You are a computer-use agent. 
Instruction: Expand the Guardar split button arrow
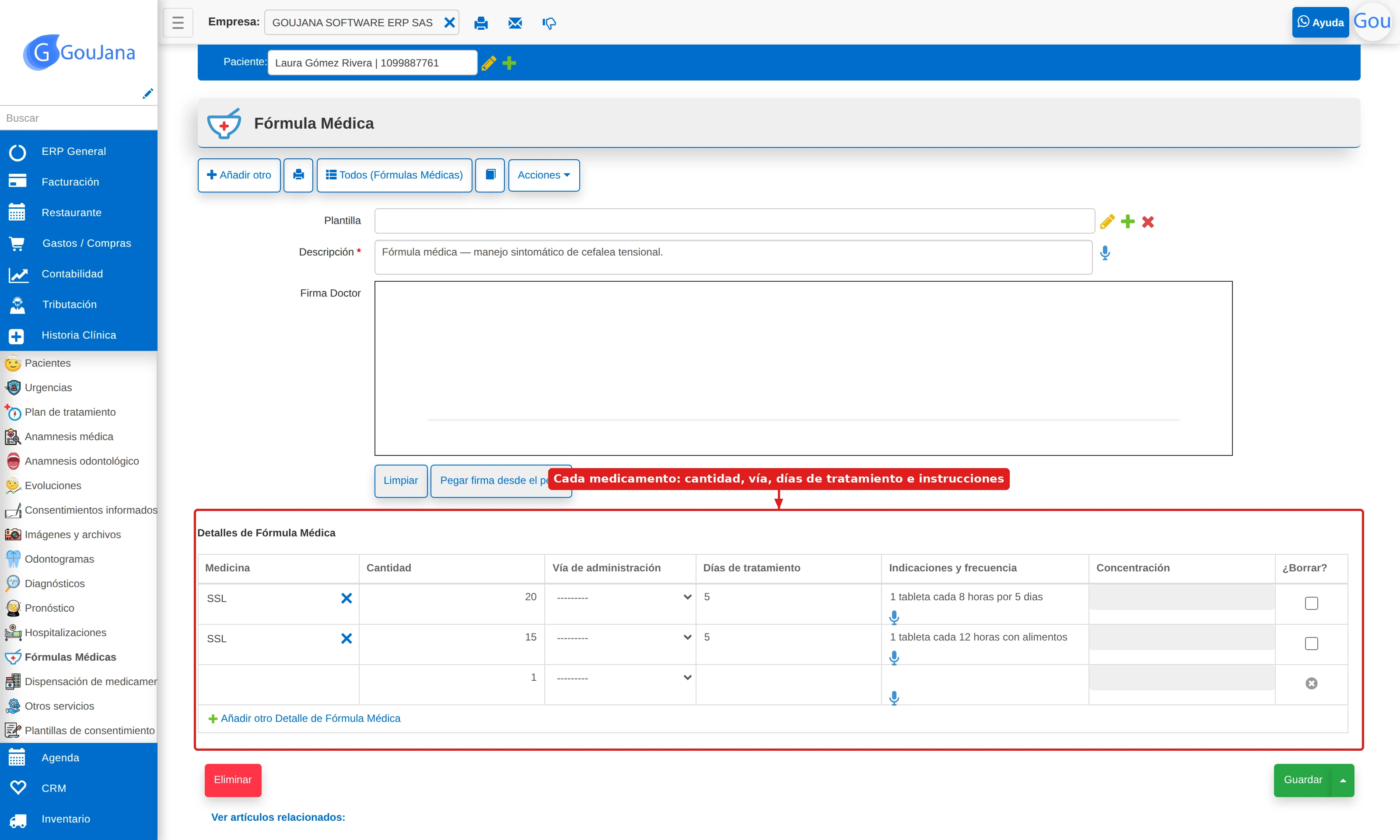[1342, 780]
